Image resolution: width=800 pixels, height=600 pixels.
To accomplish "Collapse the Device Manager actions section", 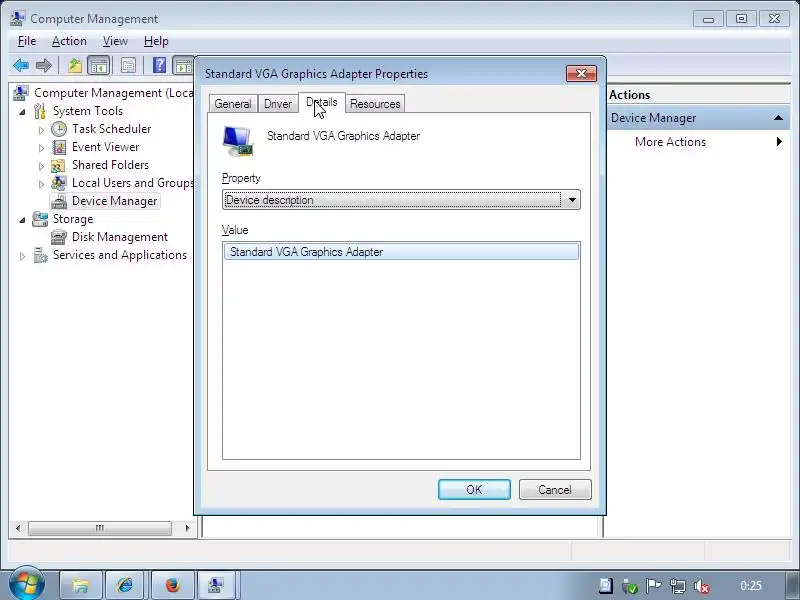I will [778, 118].
